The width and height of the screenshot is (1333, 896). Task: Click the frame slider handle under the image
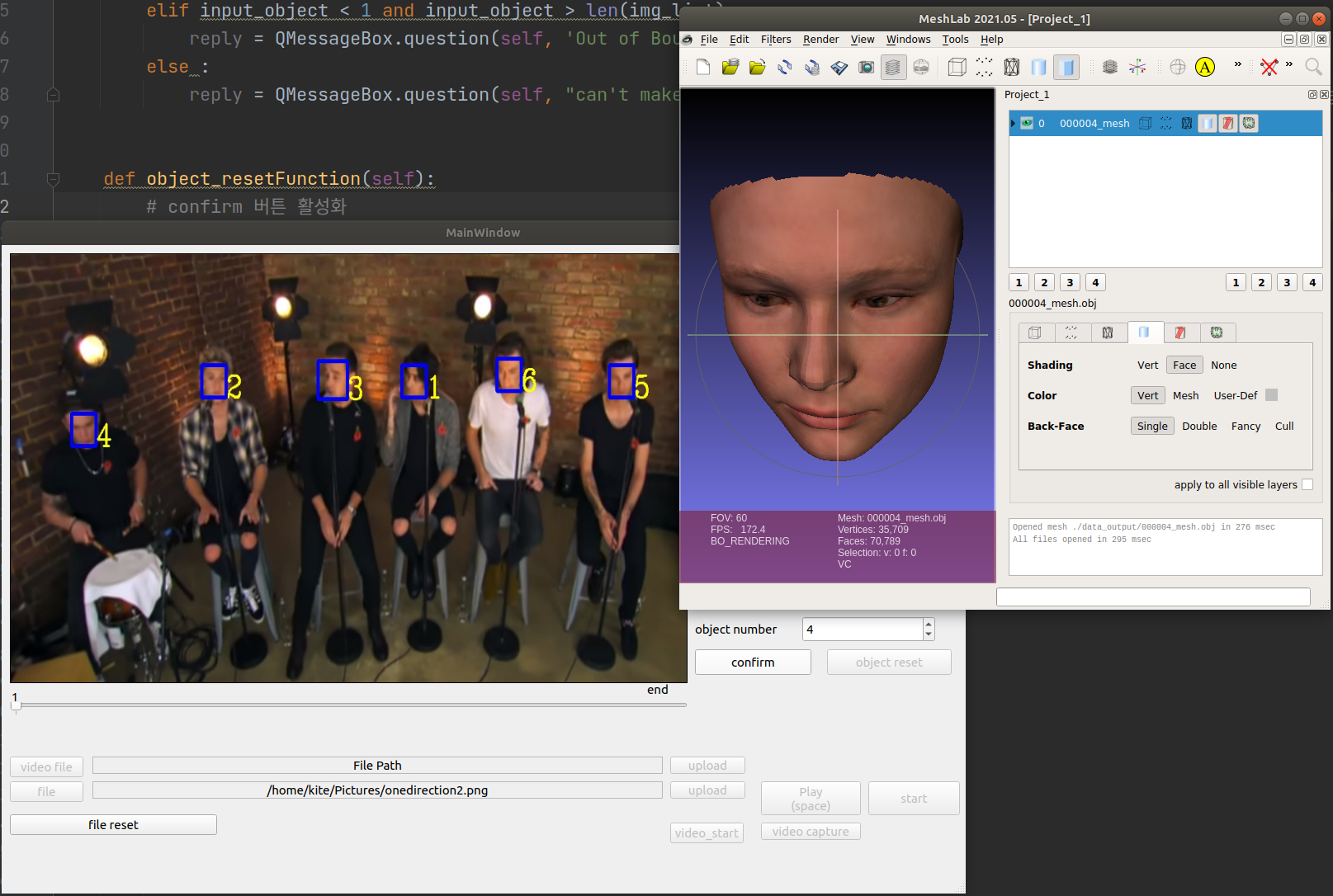click(16, 705)
